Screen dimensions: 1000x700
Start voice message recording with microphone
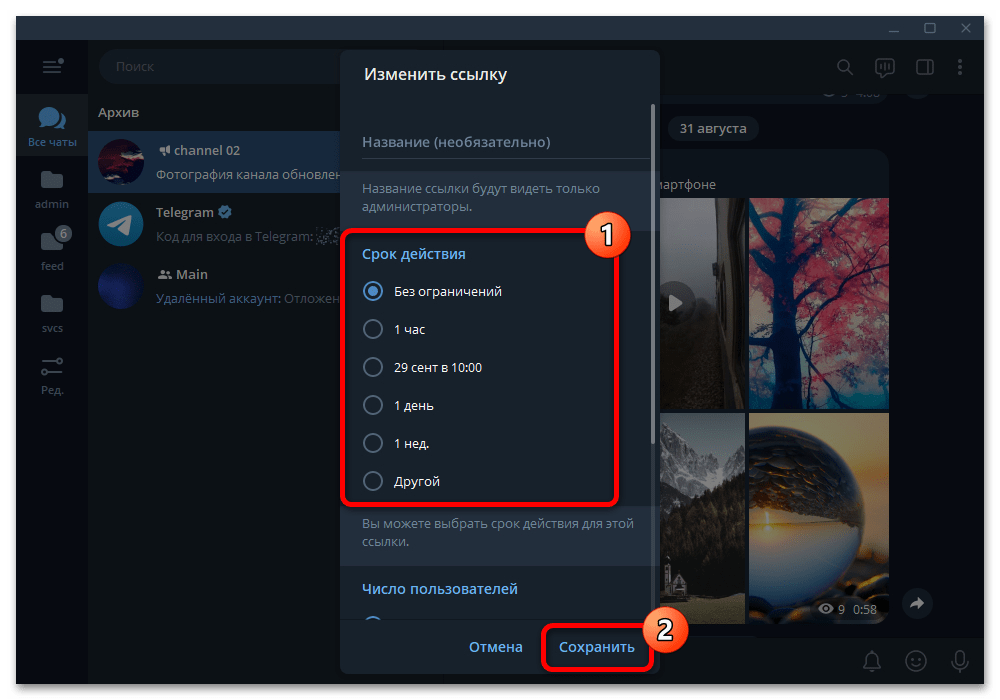959,661
